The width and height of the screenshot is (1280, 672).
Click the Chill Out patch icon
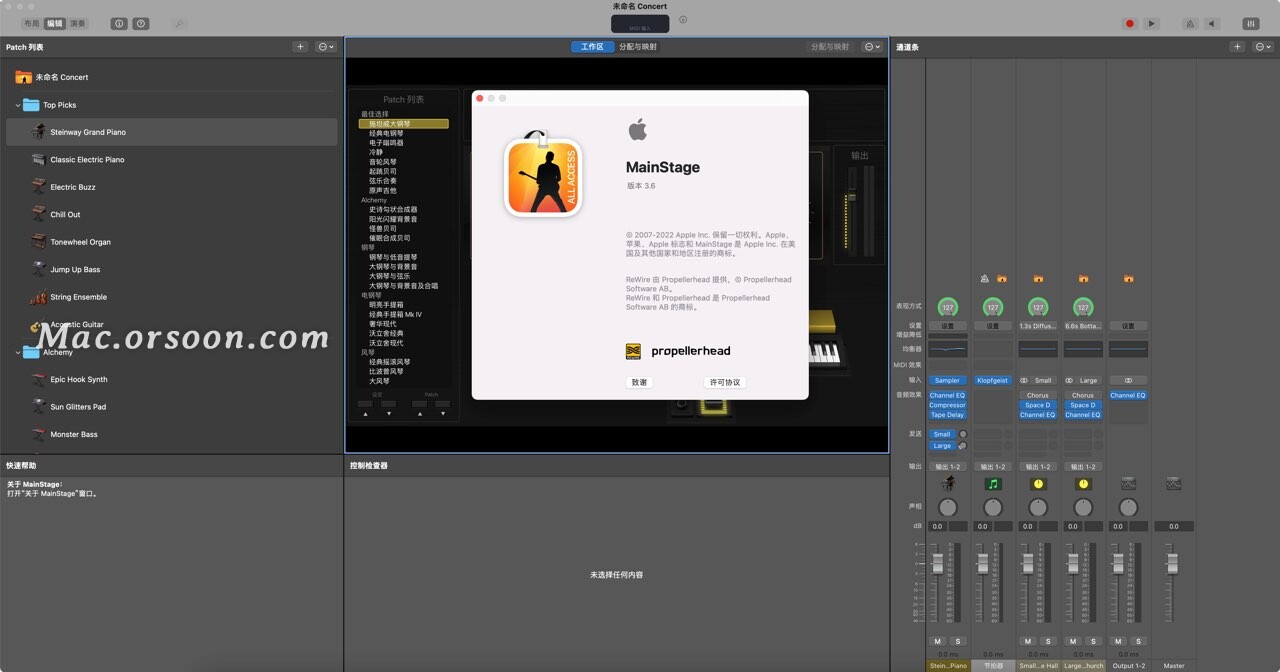coord(38,214)
